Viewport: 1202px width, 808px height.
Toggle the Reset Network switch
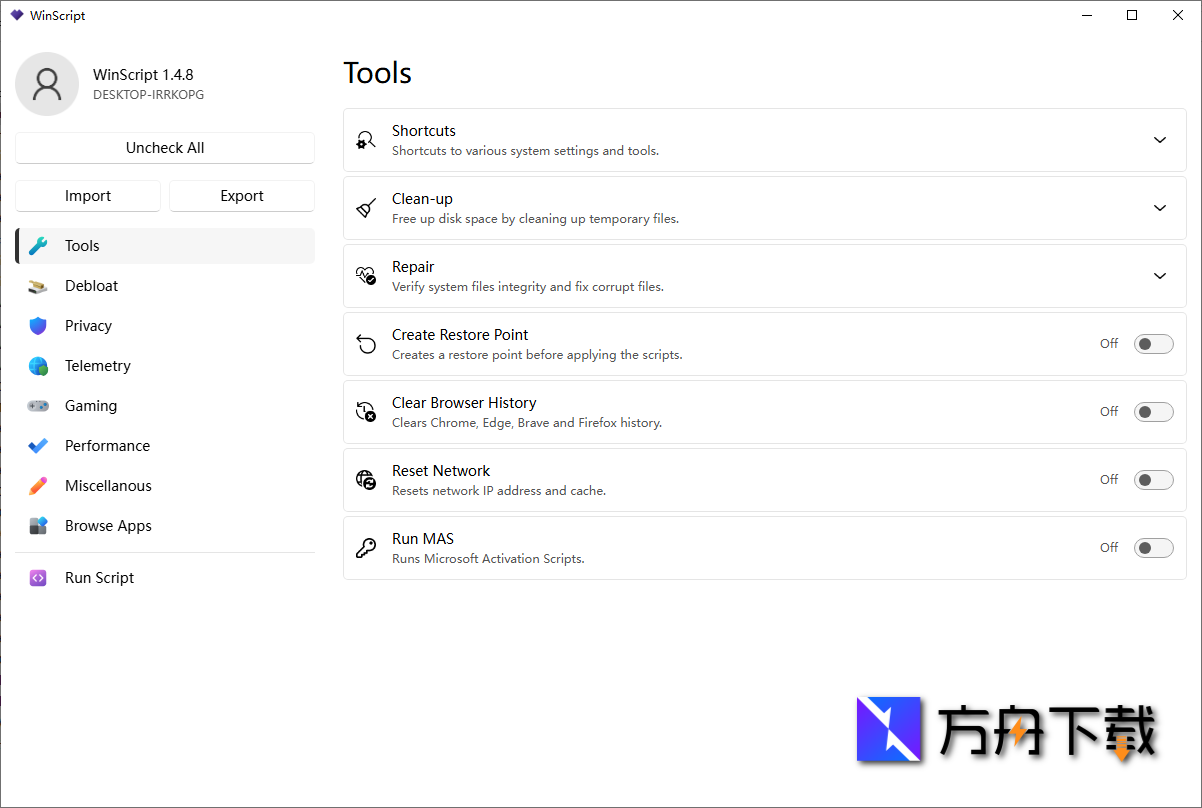pyautogui.click(x=1153, y=480)
